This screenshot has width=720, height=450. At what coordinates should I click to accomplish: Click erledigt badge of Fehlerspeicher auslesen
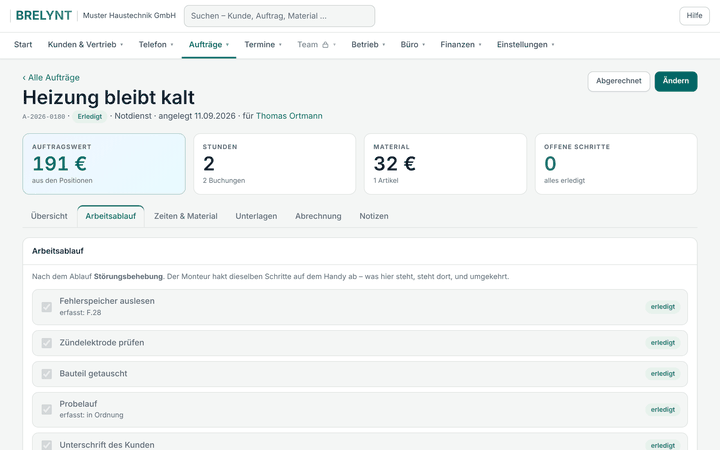point(663,307)
